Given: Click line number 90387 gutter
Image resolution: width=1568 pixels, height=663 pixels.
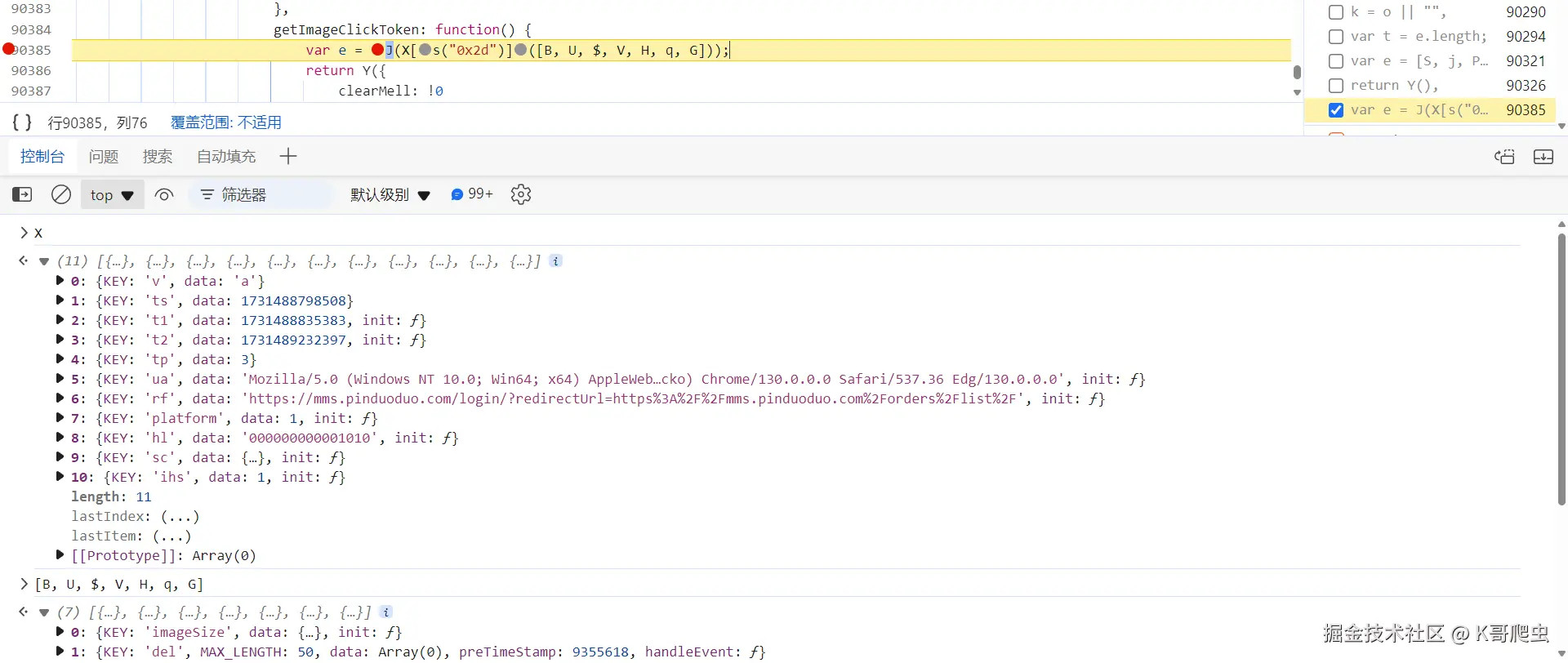Looking at the screenshot, I should tap(31, 91).
